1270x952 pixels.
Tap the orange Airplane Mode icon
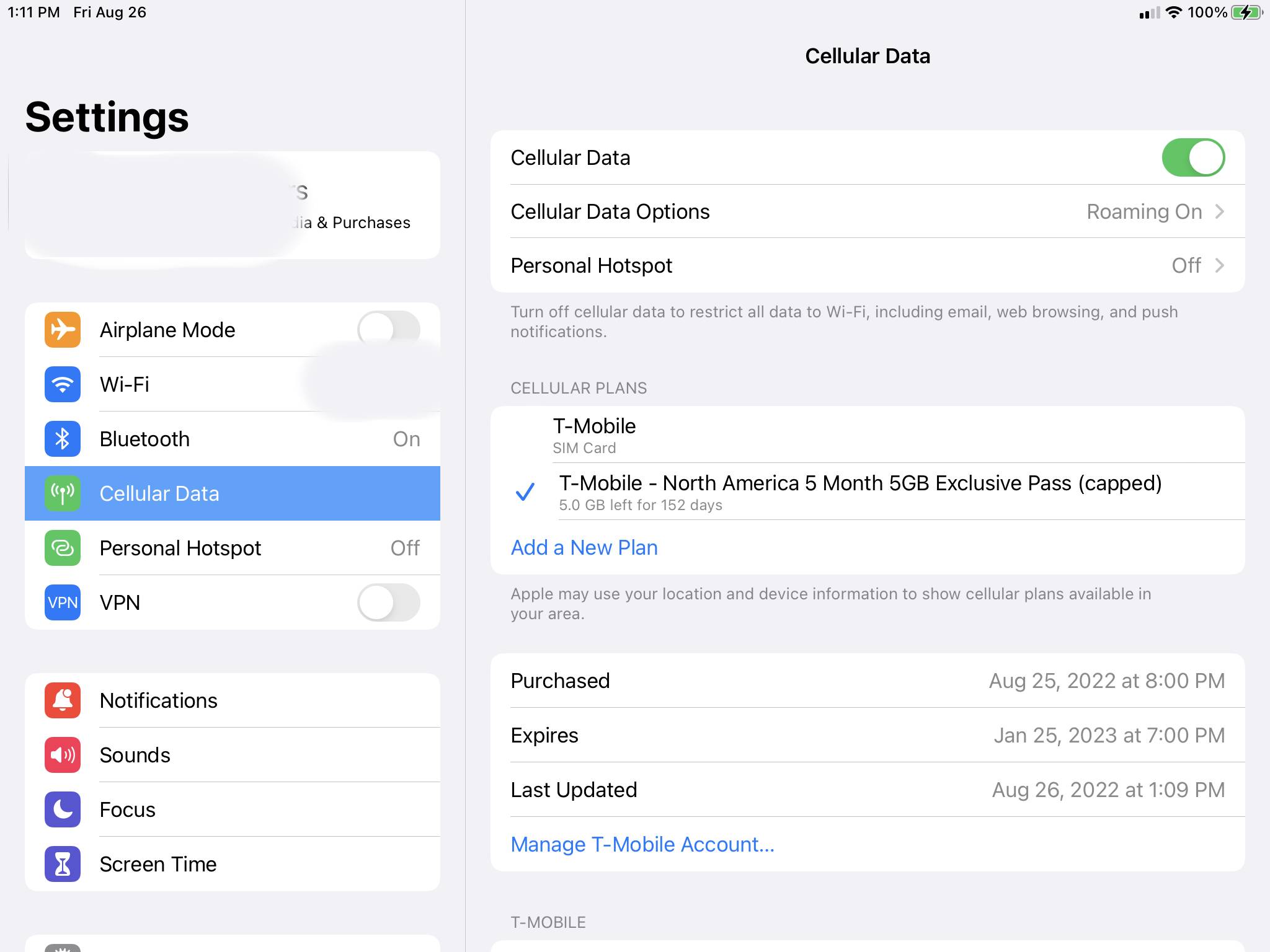point(63,330)
